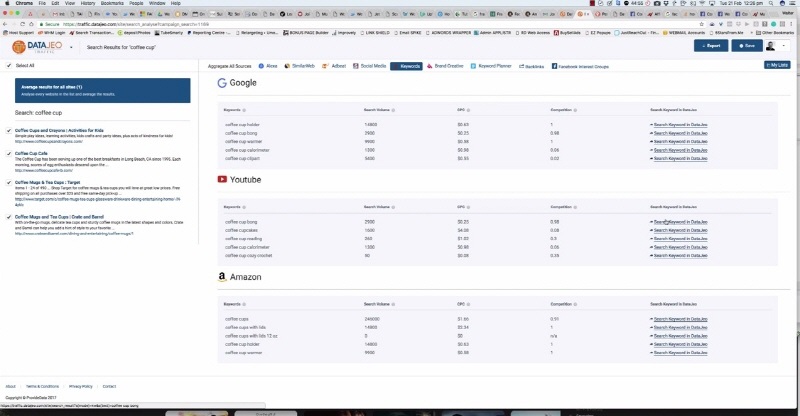Open the TubeSmarty bookmark
The image size is (800, 416).
point(169,33)
